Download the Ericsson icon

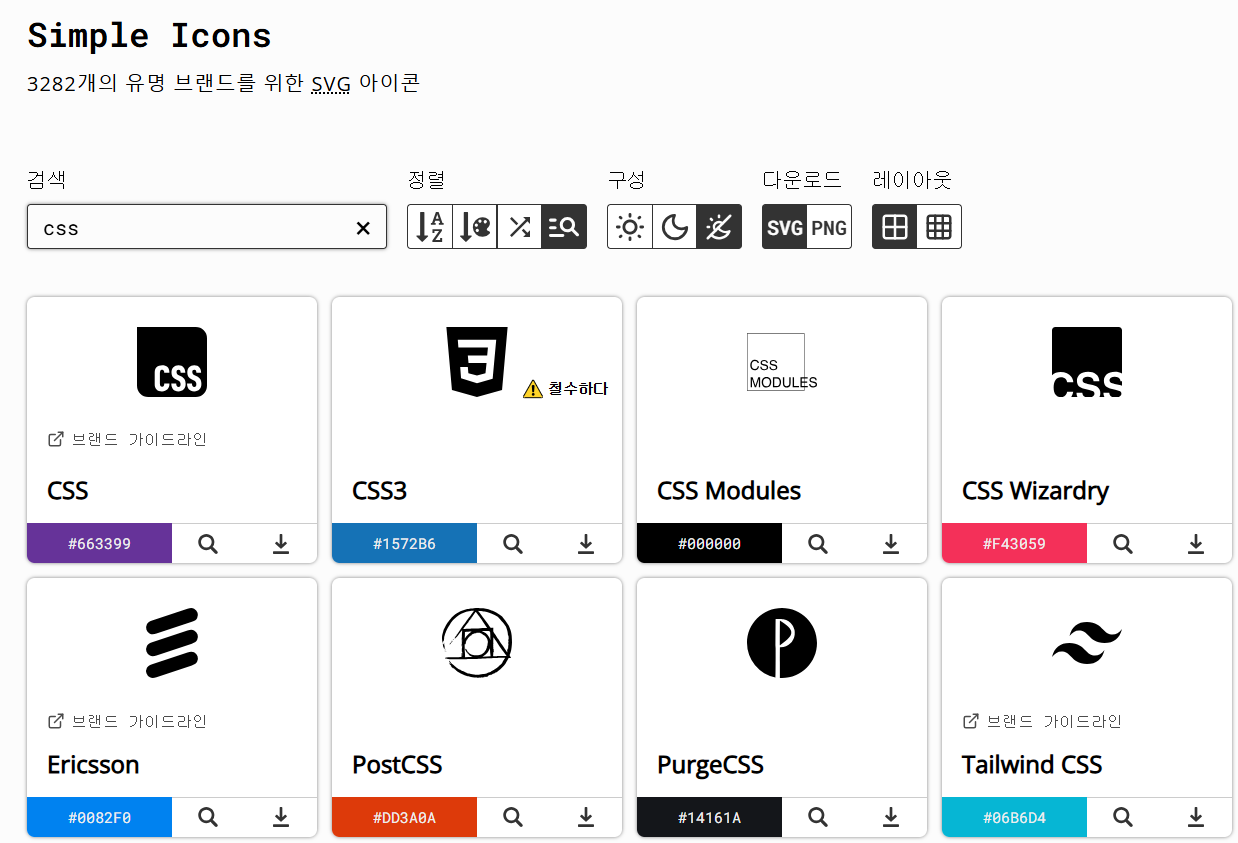pos(281,817)
